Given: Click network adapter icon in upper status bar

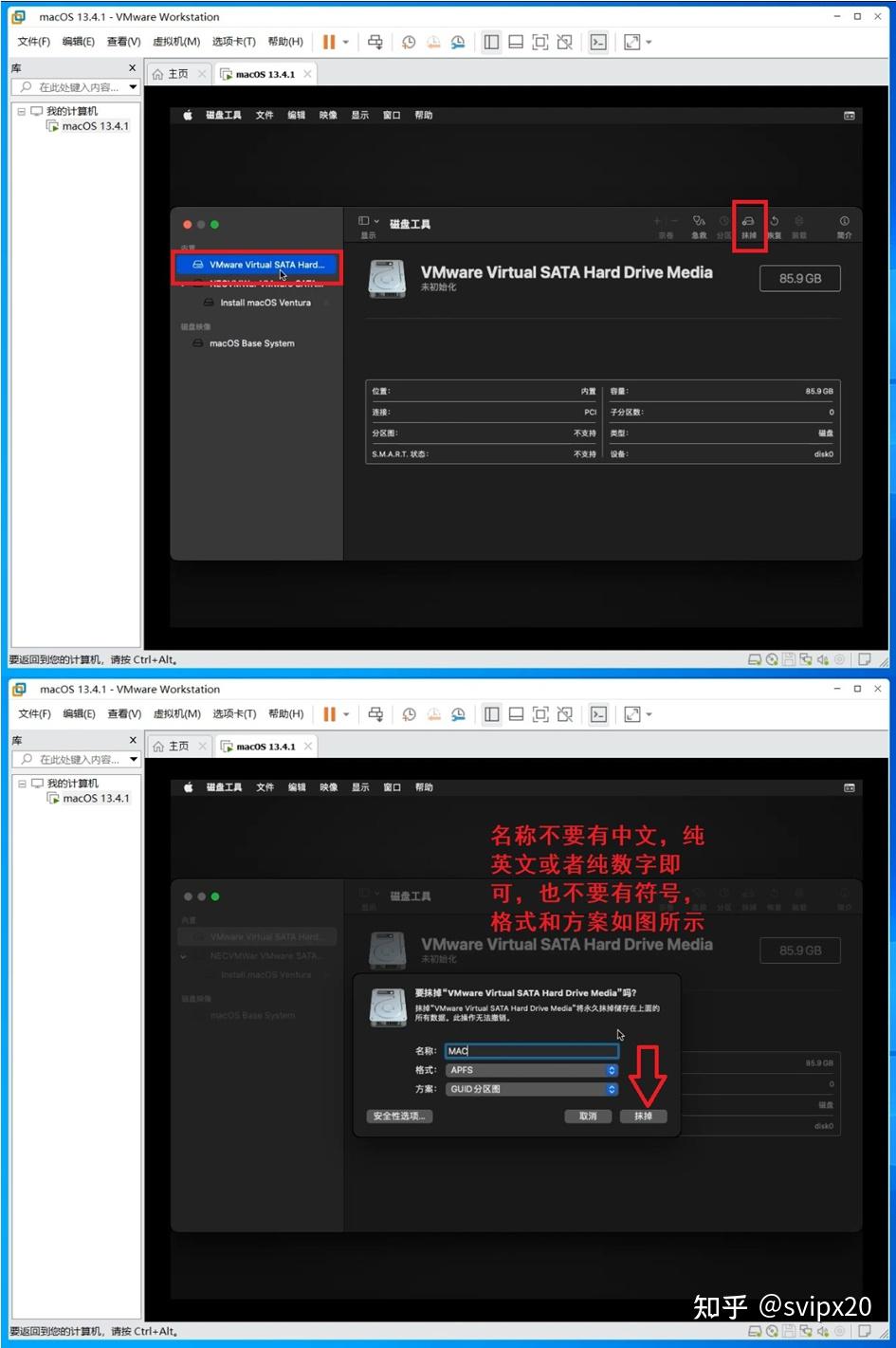Looking at the screenshot, I should click(x=806, y=659).
